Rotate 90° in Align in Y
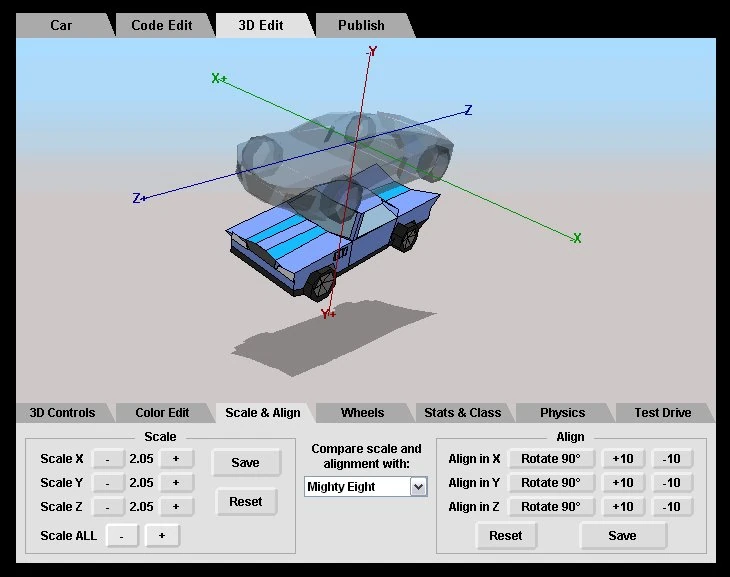Screen dimensions: 730x577 [551, 483]
